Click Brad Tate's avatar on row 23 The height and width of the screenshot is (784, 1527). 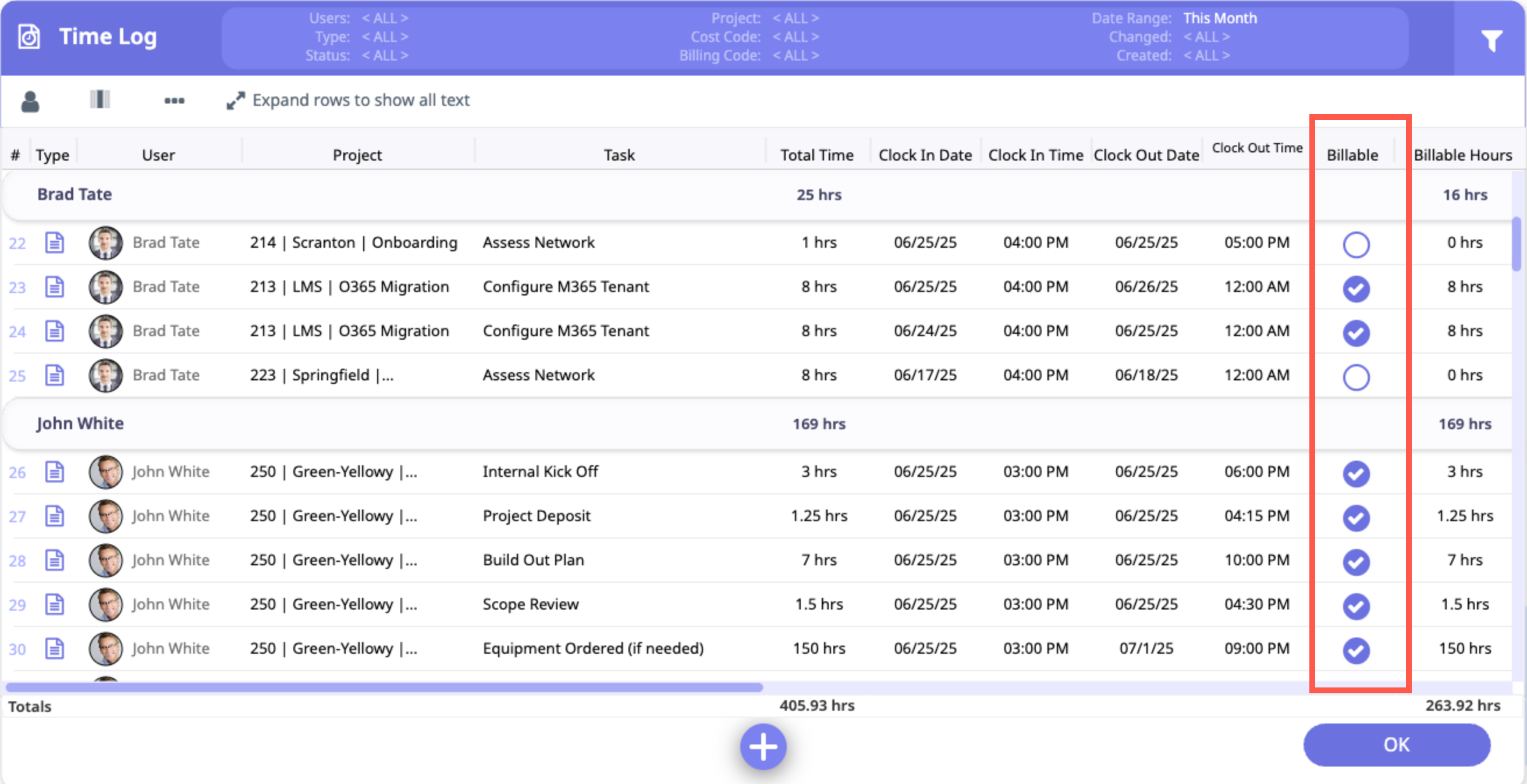coord(105,287)
